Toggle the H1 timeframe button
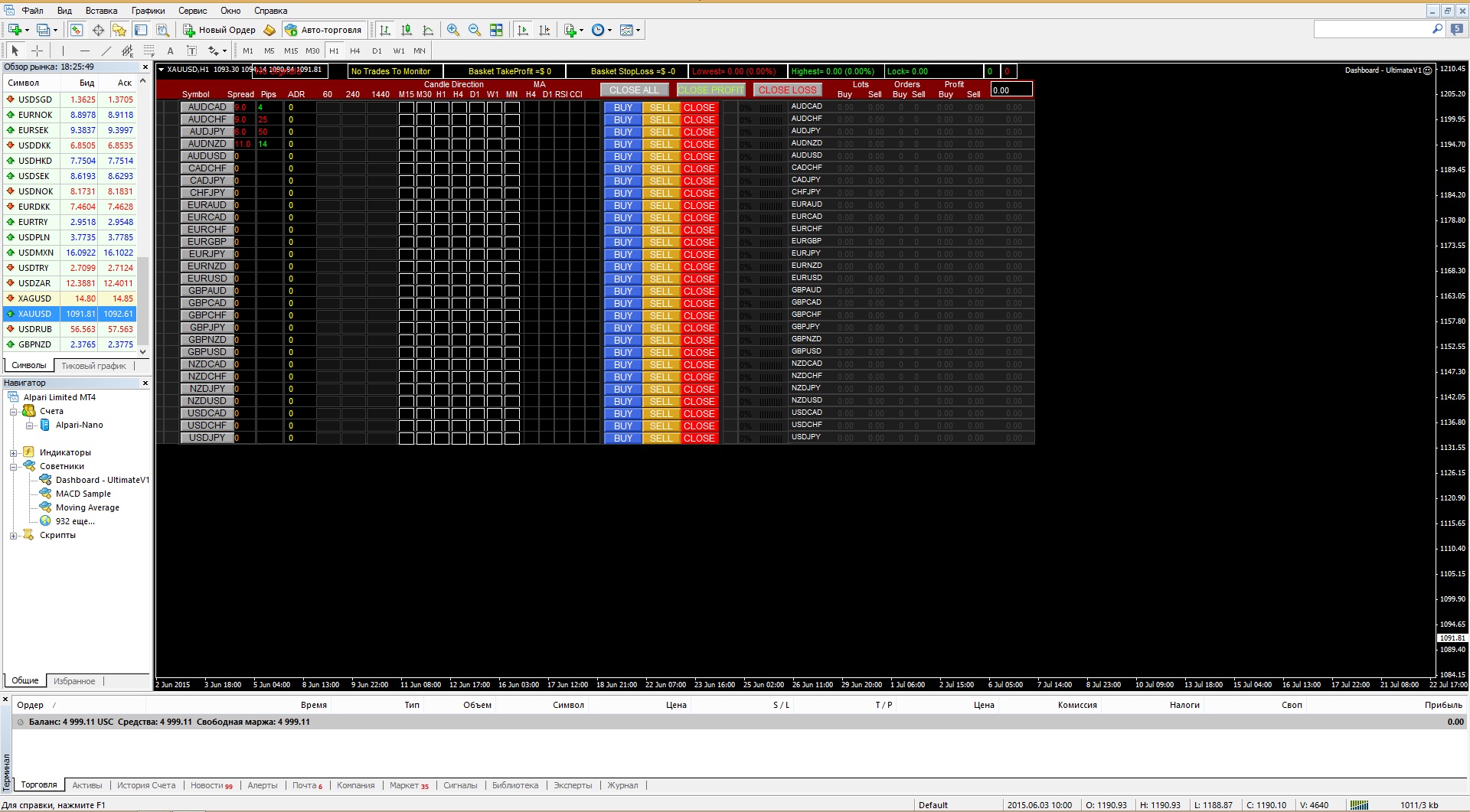 point(334,51)
